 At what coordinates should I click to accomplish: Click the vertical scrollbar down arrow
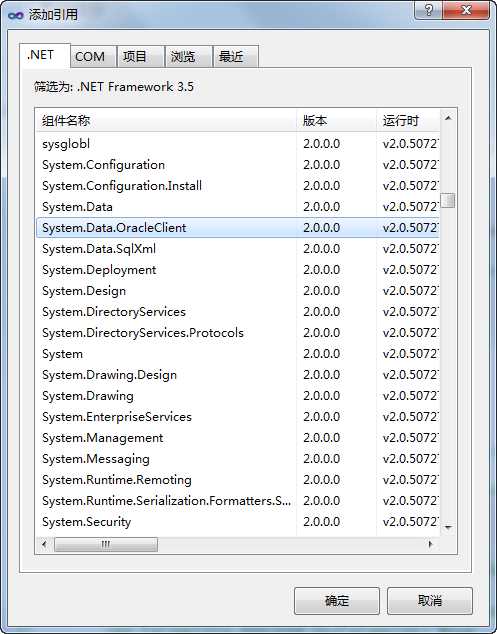[x=448, y=527]
